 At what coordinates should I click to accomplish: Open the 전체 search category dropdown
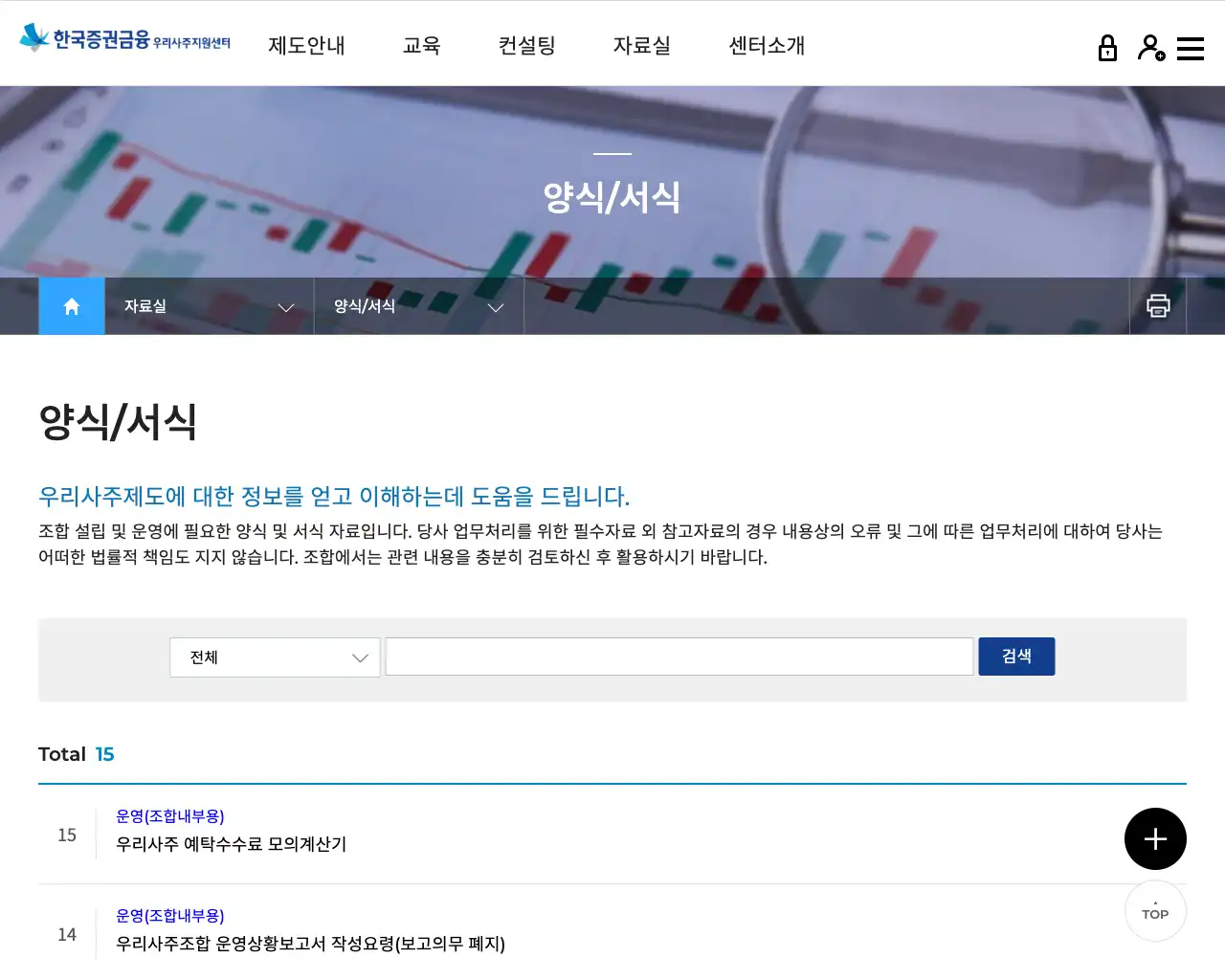[x=275, y=657]
